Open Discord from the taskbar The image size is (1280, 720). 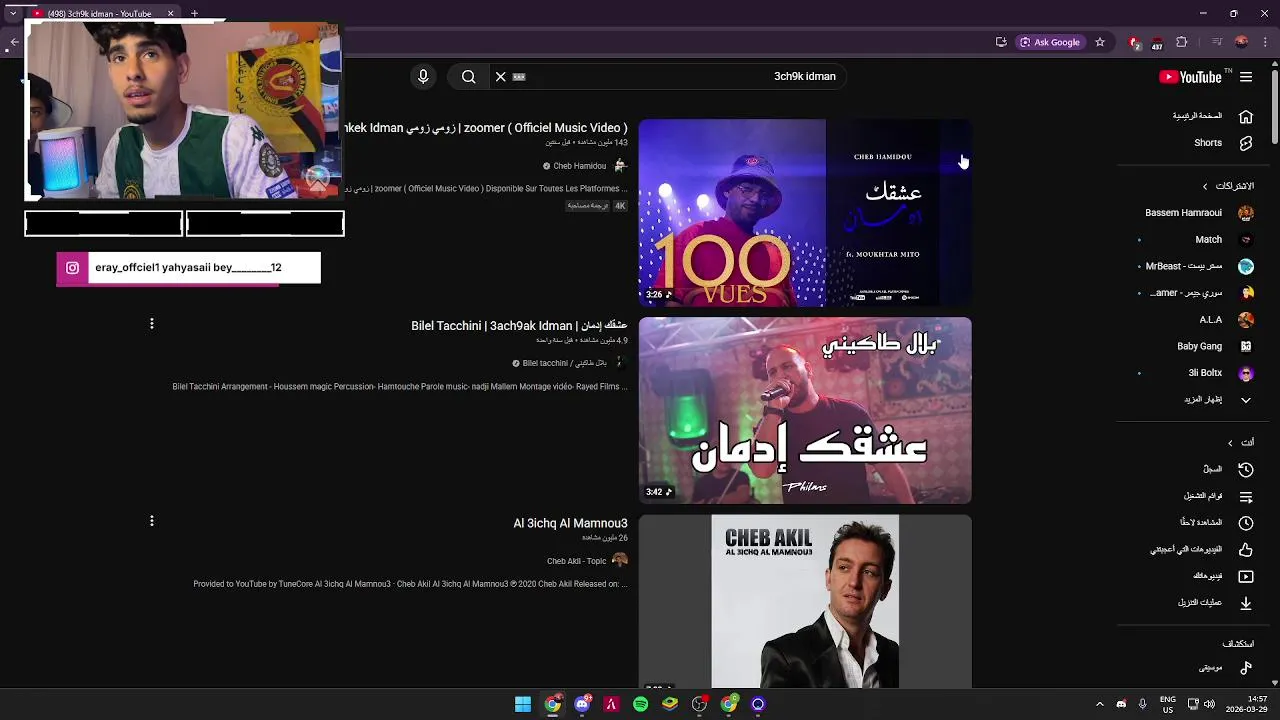pyautogui.click(x=582, y=704)
